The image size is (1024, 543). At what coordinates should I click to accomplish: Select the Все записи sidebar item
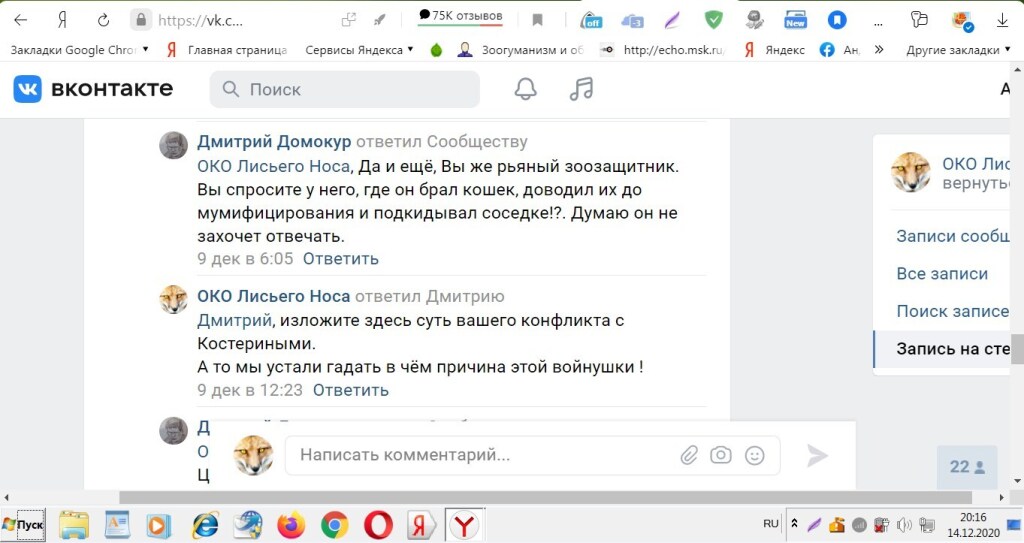coord(942,274)
